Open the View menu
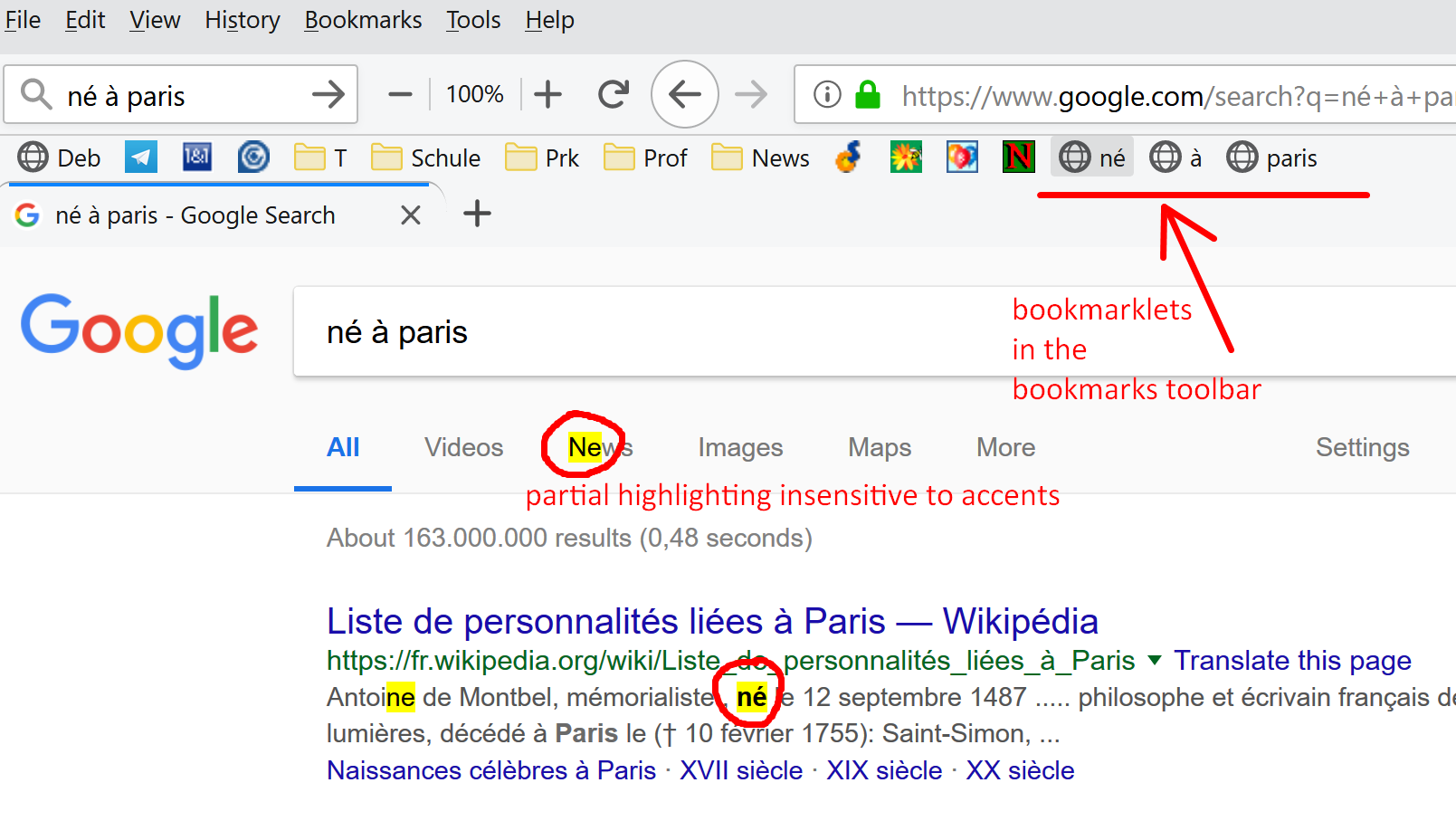This screenshot has height=821, width=1456. [155, 20]
